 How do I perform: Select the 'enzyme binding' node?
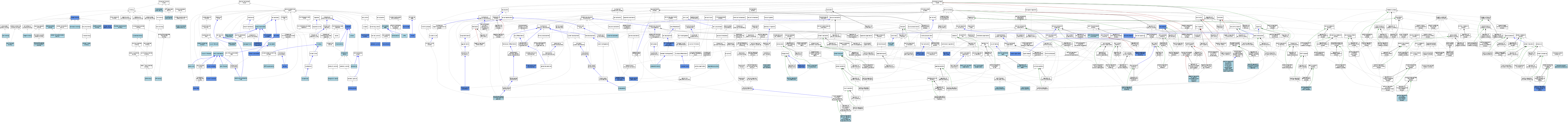pyautogui.click(x=86, y=27)
